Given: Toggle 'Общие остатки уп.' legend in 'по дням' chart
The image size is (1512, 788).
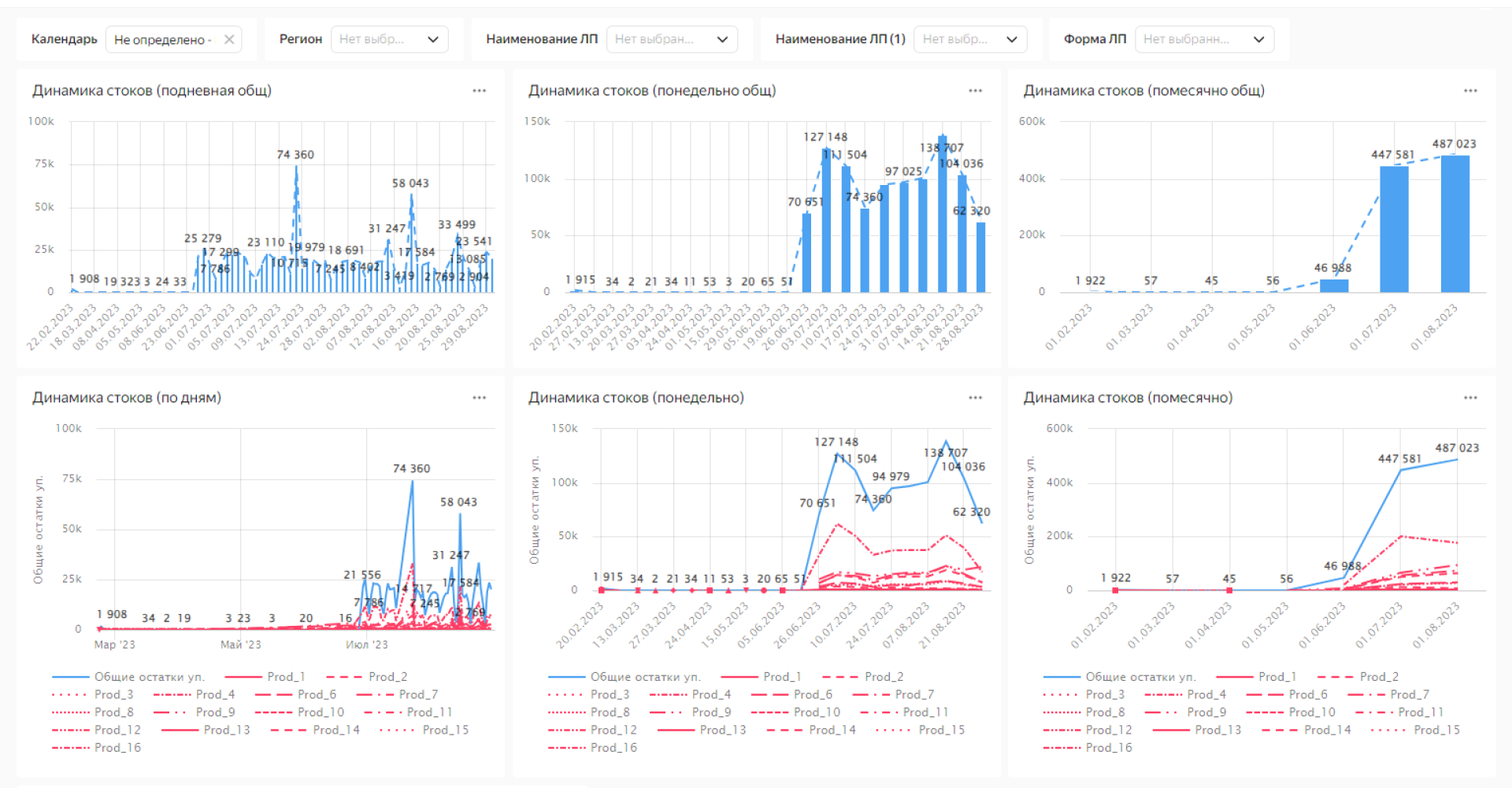Looking at the screenshot, I should coord(128,676).
